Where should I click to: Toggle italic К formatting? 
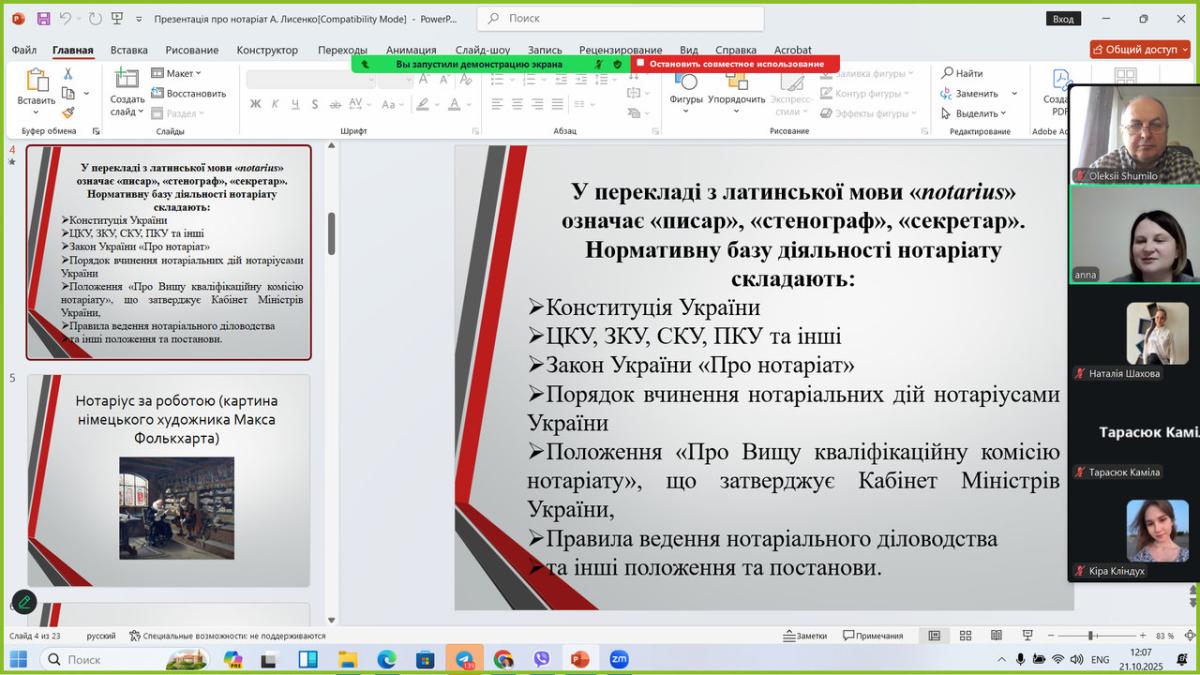tap(275, 104)
